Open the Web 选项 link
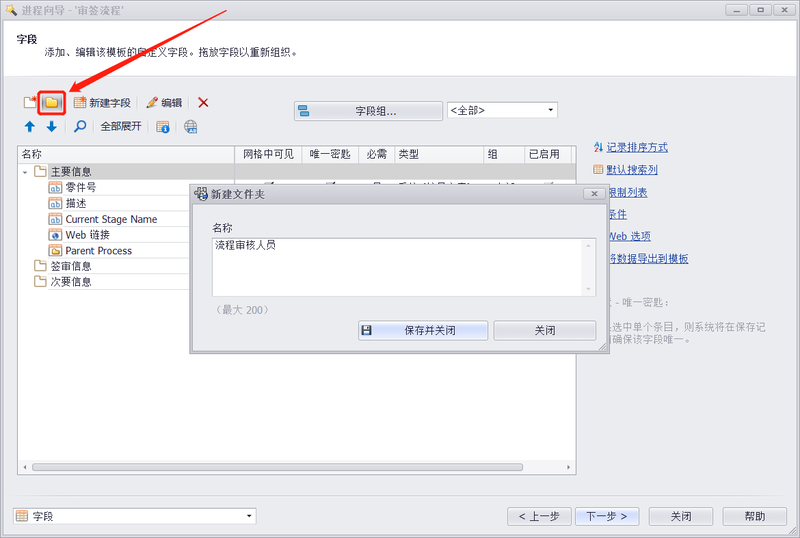The width and height of the screenshot is (800, 538). (x=630, y=236)
